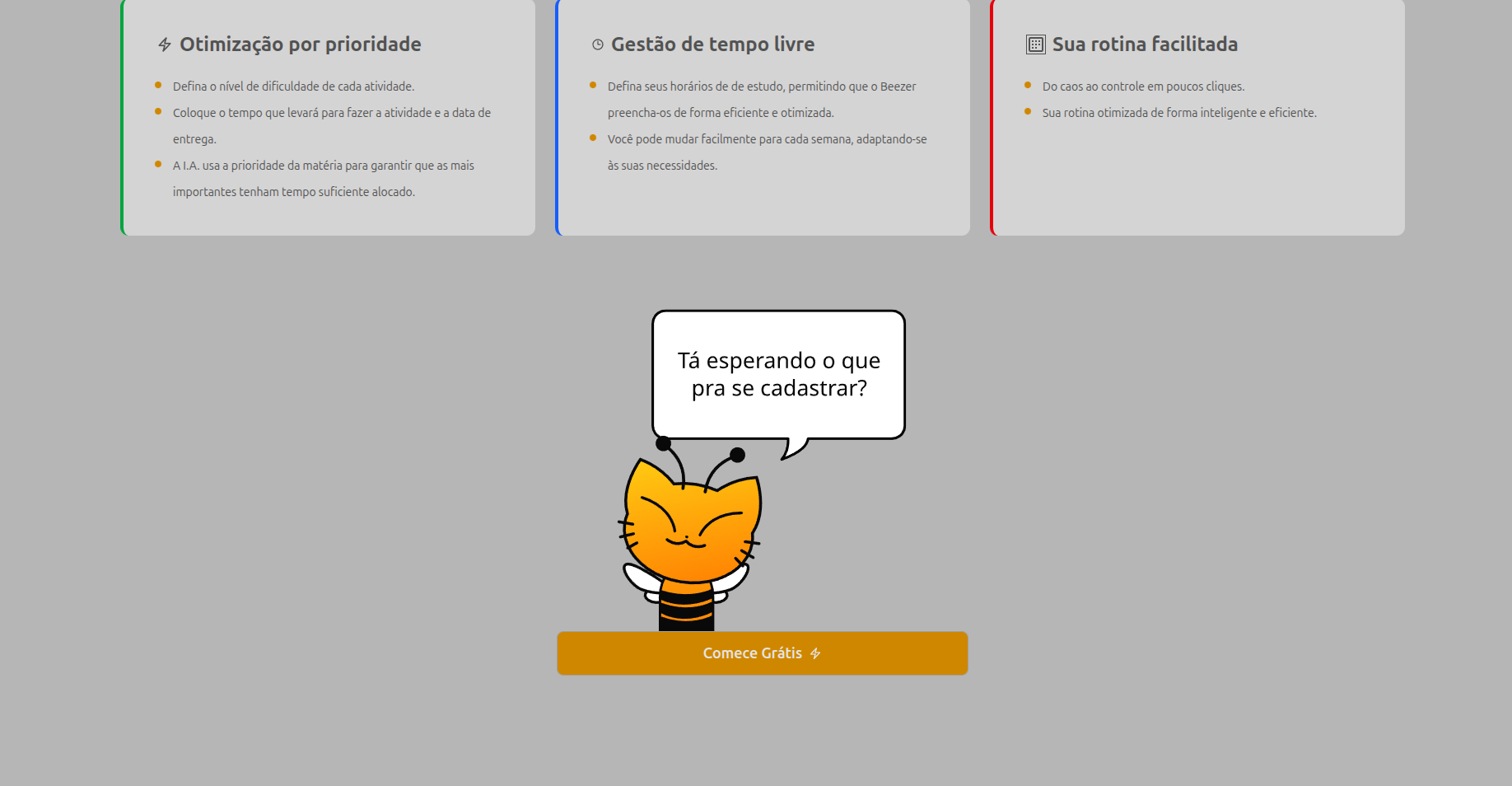Click the clock icon beside Gestão de tempo livre
Image resolution: width=1512 pixels, height=786 pixels.
click(598, 44)
